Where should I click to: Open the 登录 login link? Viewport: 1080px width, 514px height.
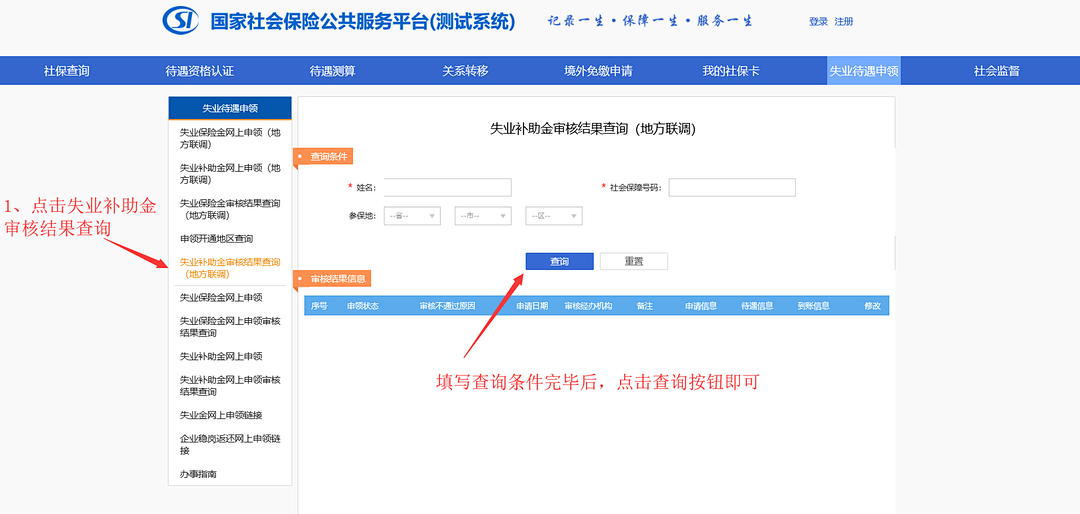pos(818,22)
